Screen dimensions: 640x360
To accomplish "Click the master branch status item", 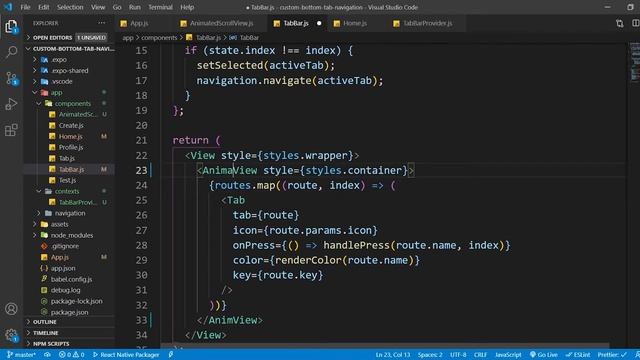I will [21, 355].
